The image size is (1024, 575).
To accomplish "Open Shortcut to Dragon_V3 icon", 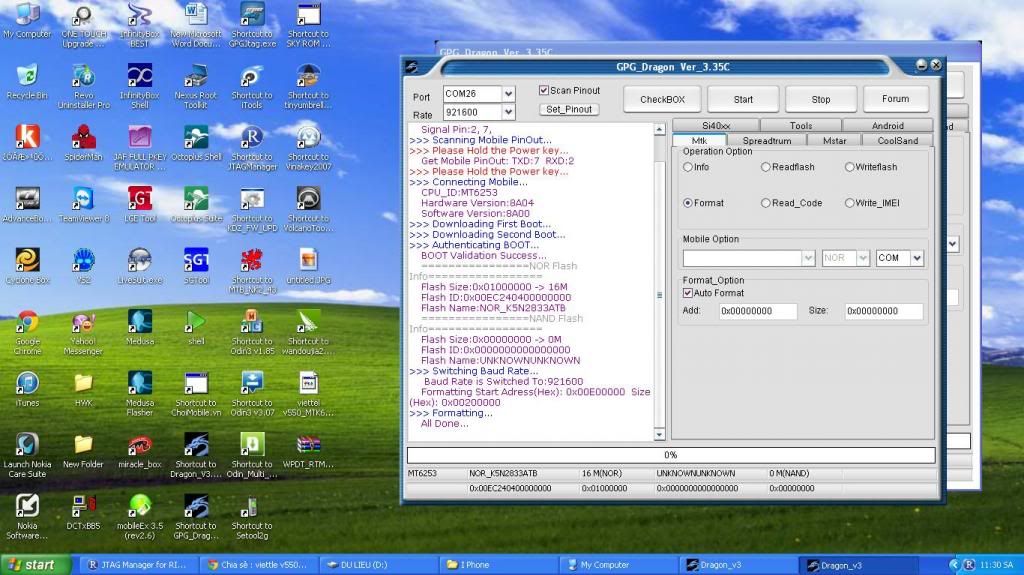I will pyautogui.click(x=196, y=455).
